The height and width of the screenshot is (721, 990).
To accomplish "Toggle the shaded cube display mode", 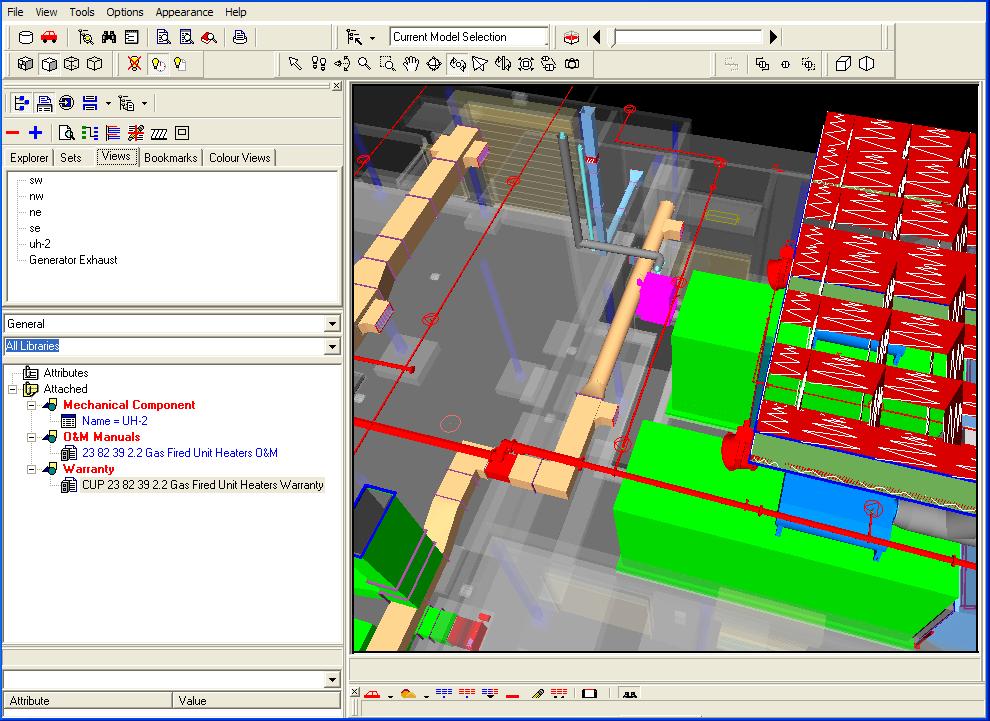I will (25, 64).
